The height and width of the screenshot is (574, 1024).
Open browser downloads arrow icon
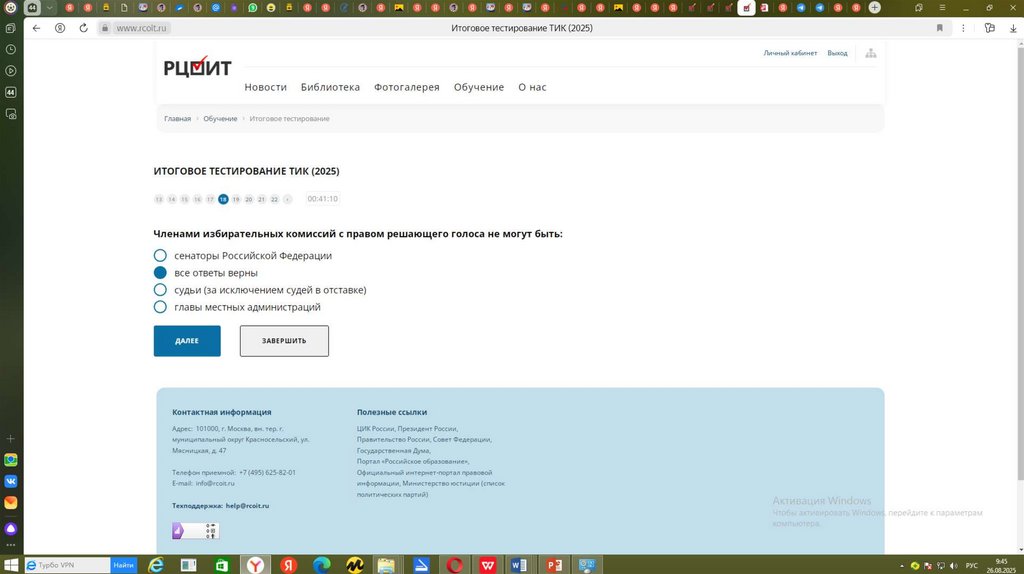[1013, 28]
